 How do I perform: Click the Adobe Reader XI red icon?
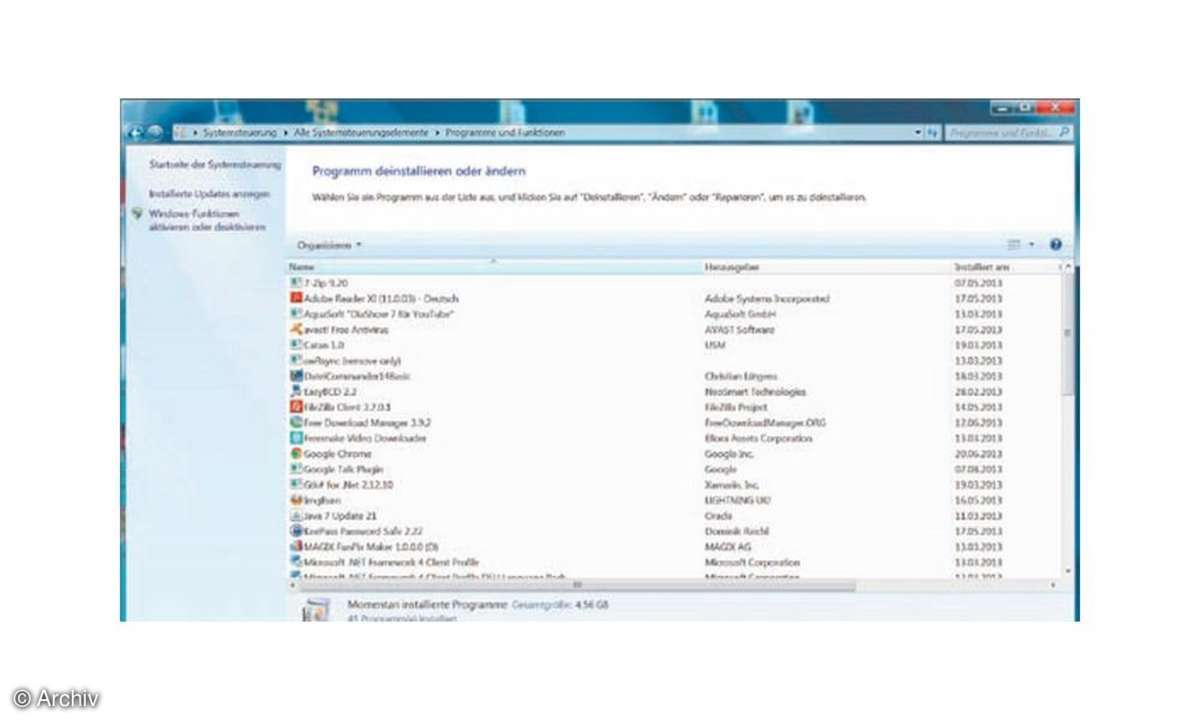point(295,298)
